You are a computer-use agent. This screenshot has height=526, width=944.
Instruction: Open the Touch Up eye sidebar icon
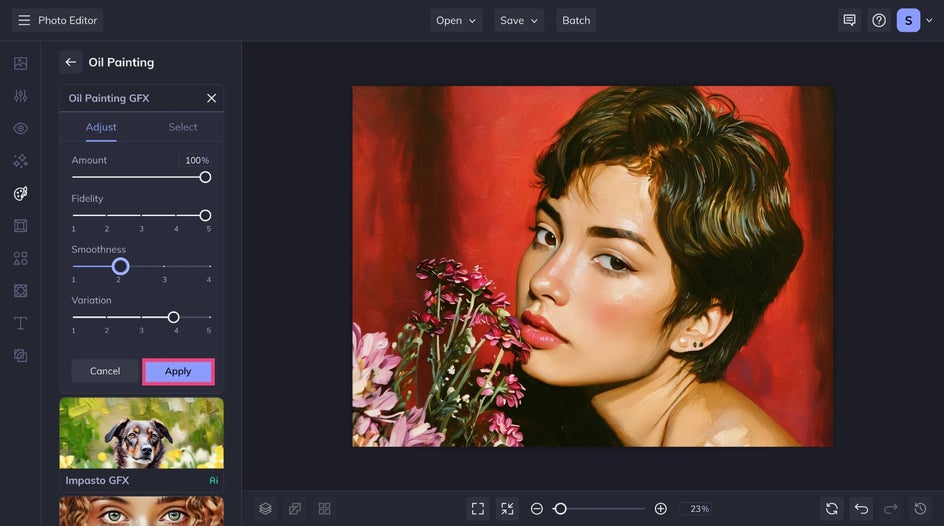tap(20, 128)
